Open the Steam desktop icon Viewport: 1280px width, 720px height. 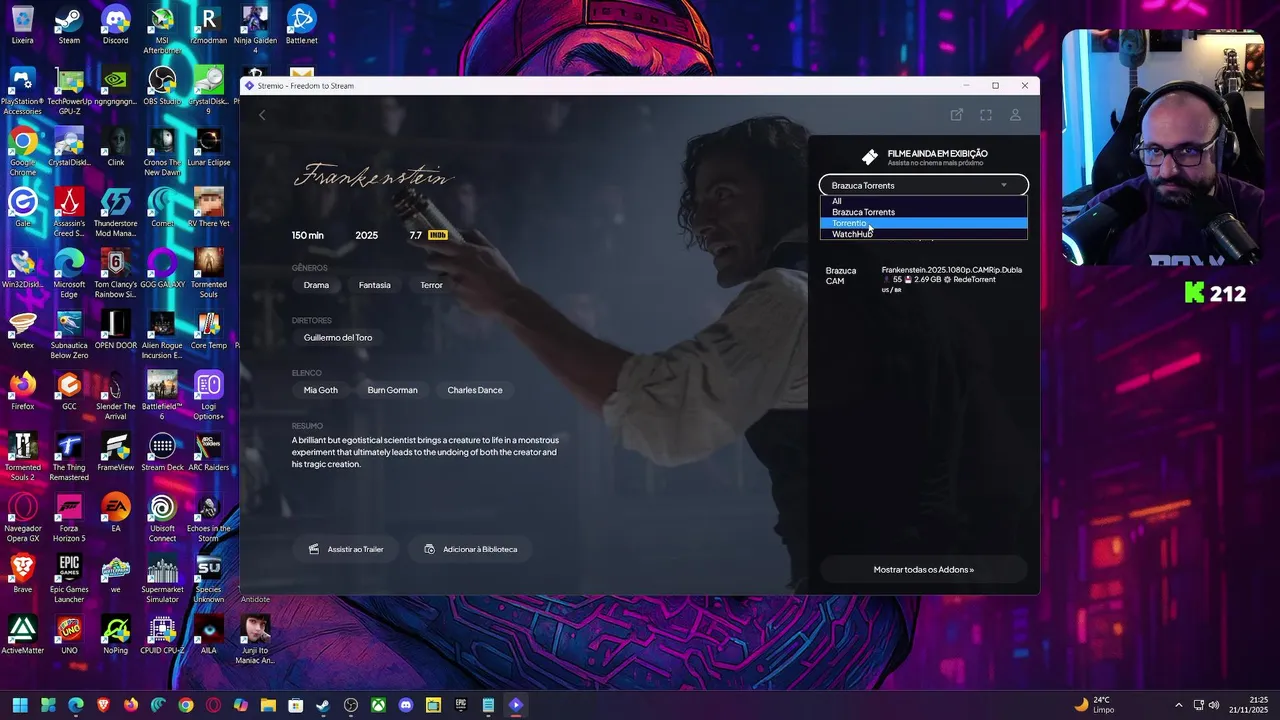[x=69, y=25]
